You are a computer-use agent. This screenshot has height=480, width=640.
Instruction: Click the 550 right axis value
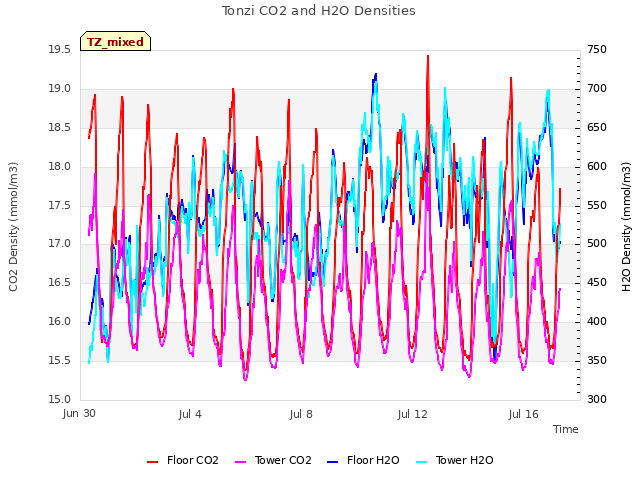click(597, 205)
